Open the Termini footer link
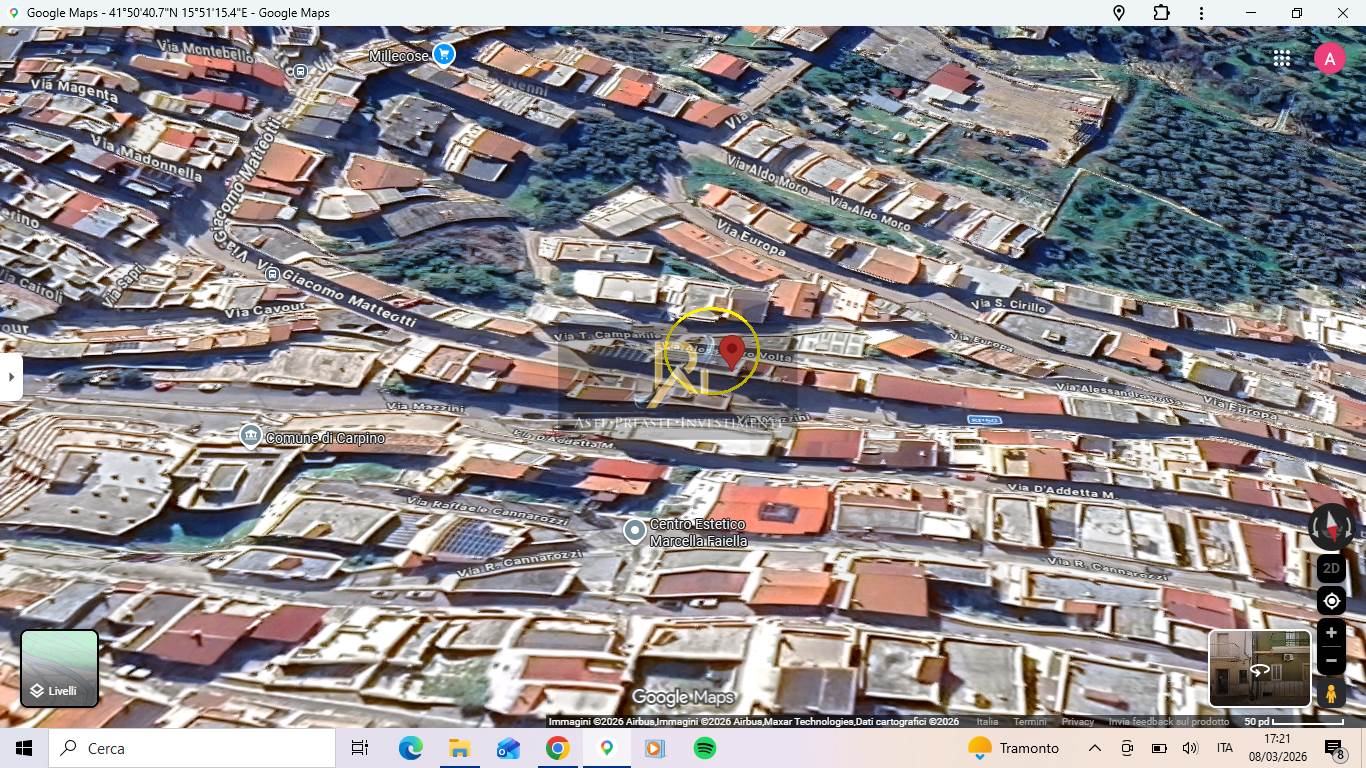 [x=1029, y=722]
